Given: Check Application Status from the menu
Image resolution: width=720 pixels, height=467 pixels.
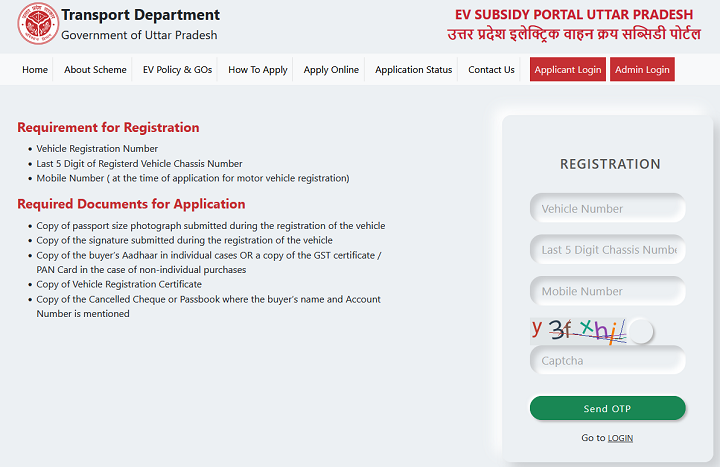Looking at the screenshot, I should (x=413, y=70).
